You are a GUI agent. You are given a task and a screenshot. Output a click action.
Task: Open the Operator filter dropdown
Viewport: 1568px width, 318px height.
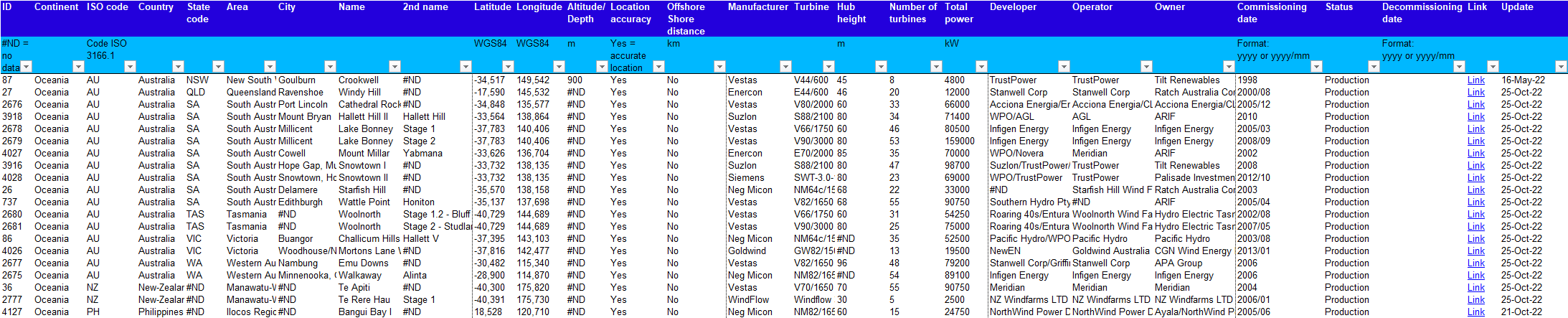pos(1146,67)
